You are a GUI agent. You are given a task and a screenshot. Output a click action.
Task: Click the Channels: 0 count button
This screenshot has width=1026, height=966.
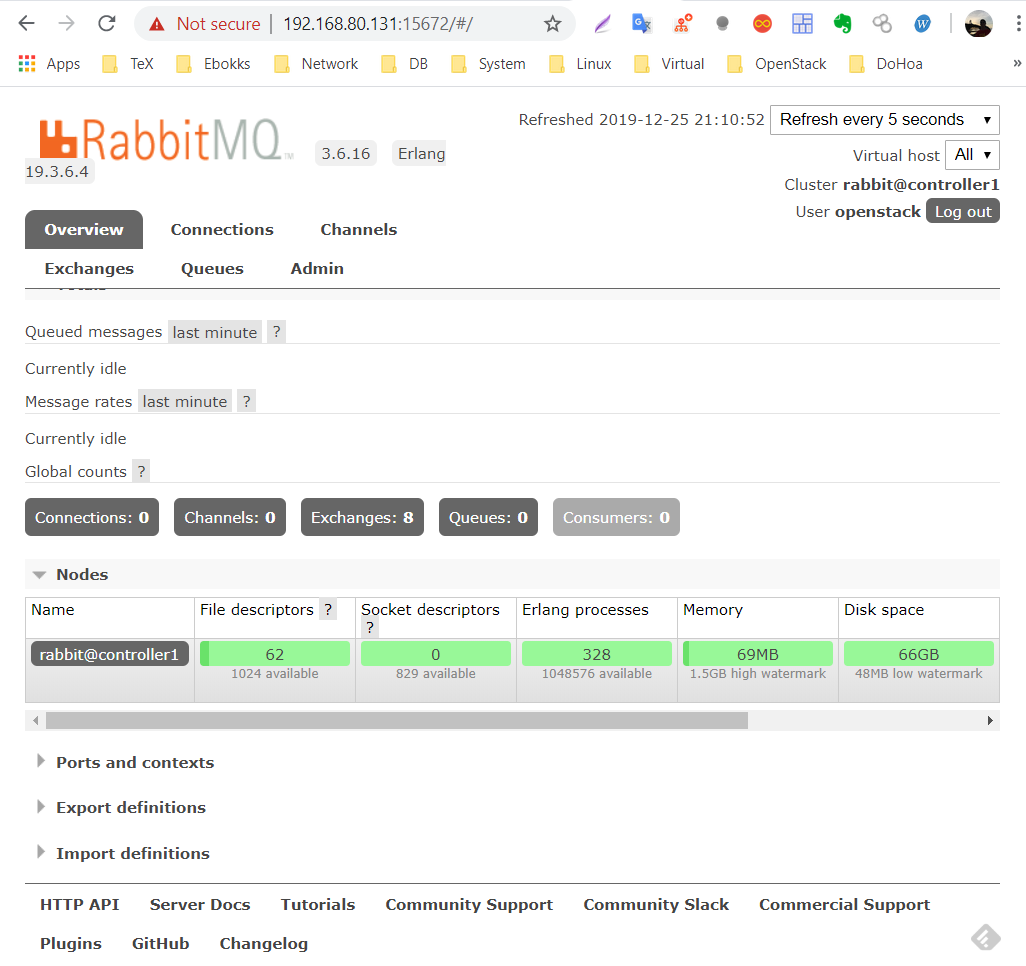pyautogui.click(x=230, y=518)
